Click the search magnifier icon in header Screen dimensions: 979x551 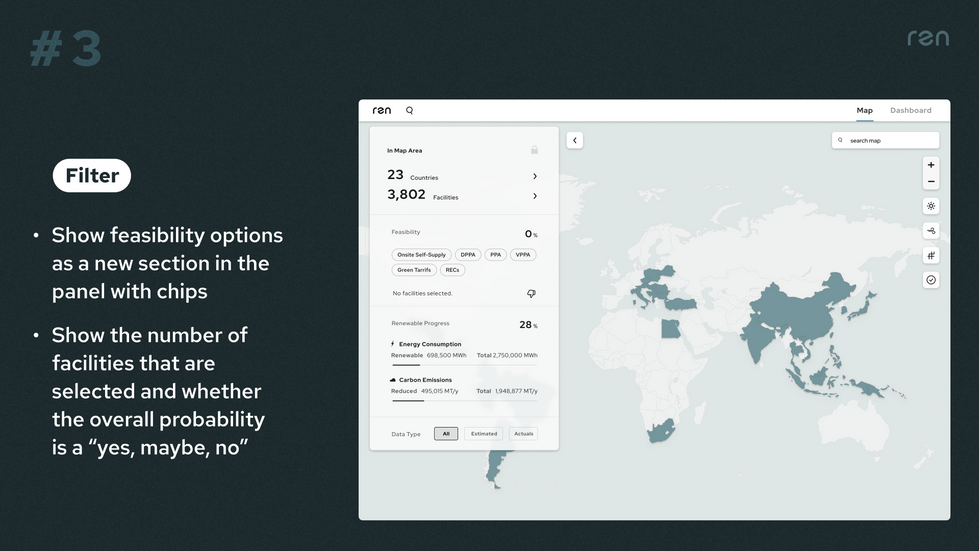(x=409, y=111)
